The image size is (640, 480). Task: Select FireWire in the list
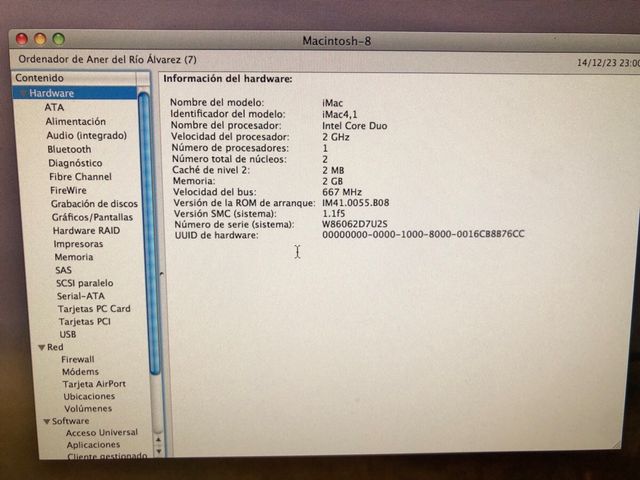click(68, 191)
